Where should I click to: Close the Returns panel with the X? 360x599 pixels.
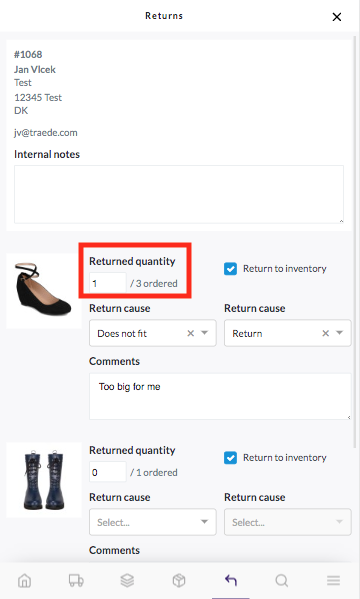[x=337, y=17]
